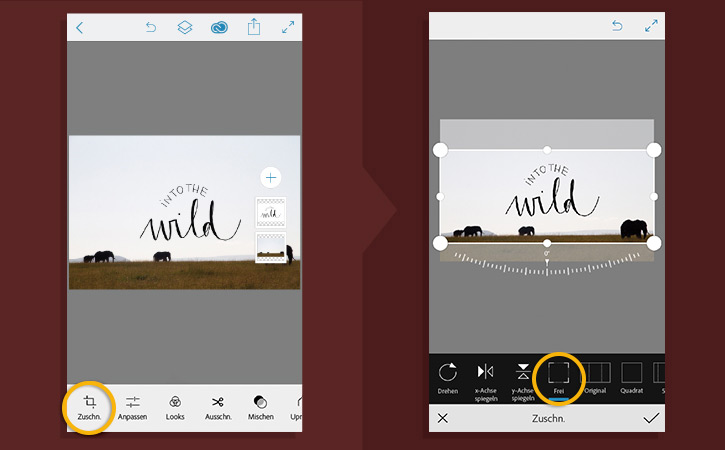Open the Mischen blend tool
Viewport: 725px width, 450px height.
pyautogui.click(x=261, y=407)
